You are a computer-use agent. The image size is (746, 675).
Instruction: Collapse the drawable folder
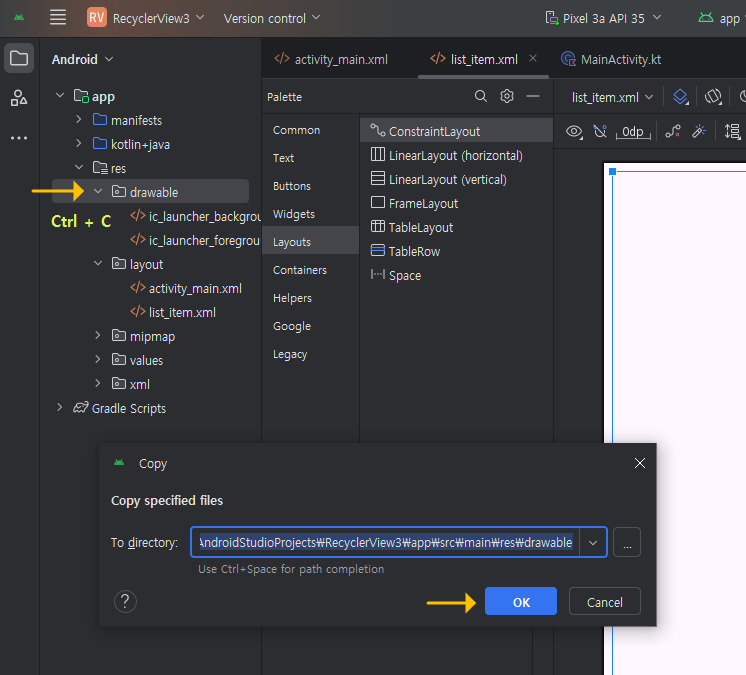click(98, 191)
